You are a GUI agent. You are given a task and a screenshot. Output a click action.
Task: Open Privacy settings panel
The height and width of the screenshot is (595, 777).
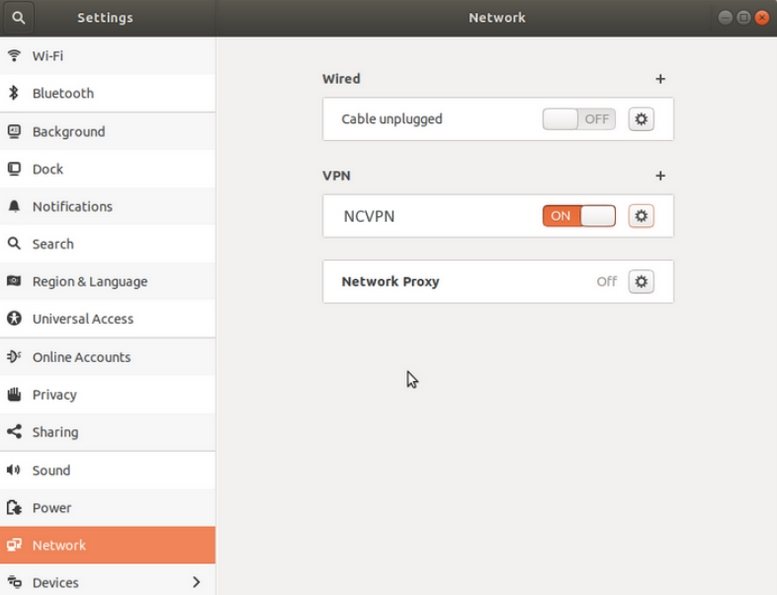pos(108,394)
